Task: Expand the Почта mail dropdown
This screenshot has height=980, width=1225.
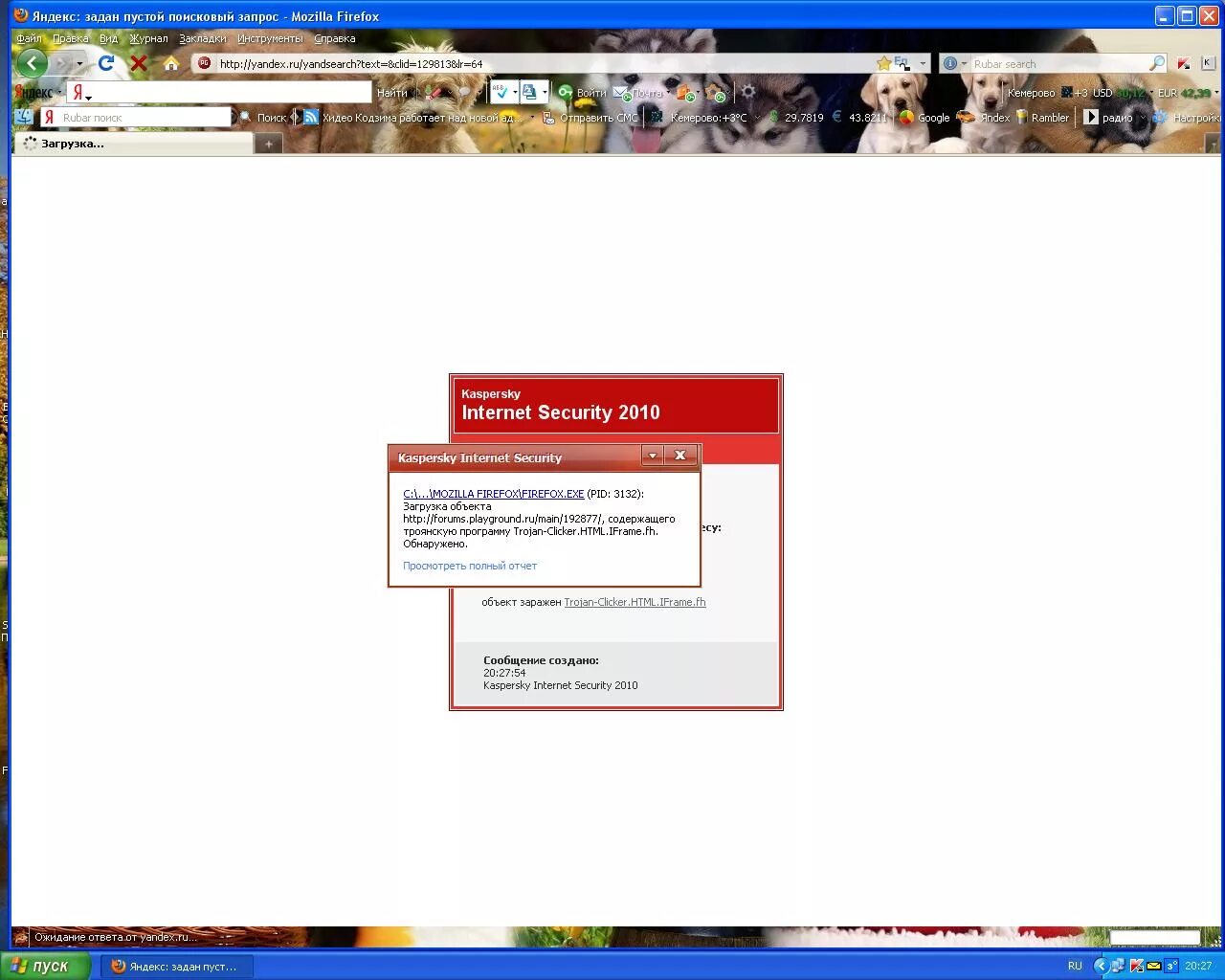Action: pos(668,92)
